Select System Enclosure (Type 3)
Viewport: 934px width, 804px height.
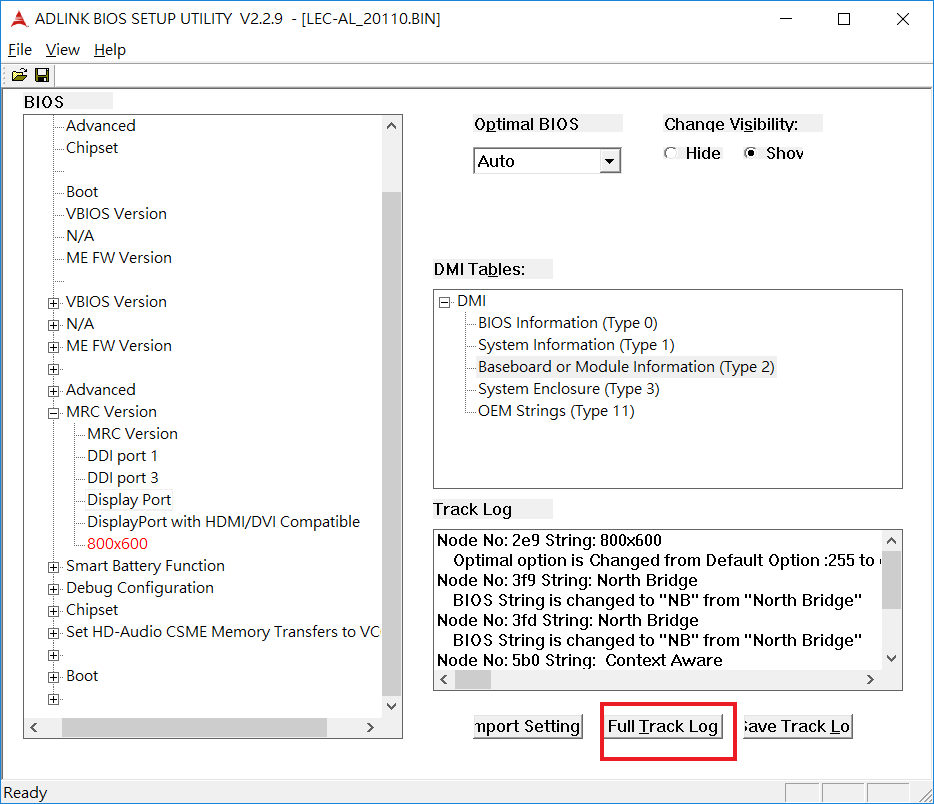tap(568, 389)
